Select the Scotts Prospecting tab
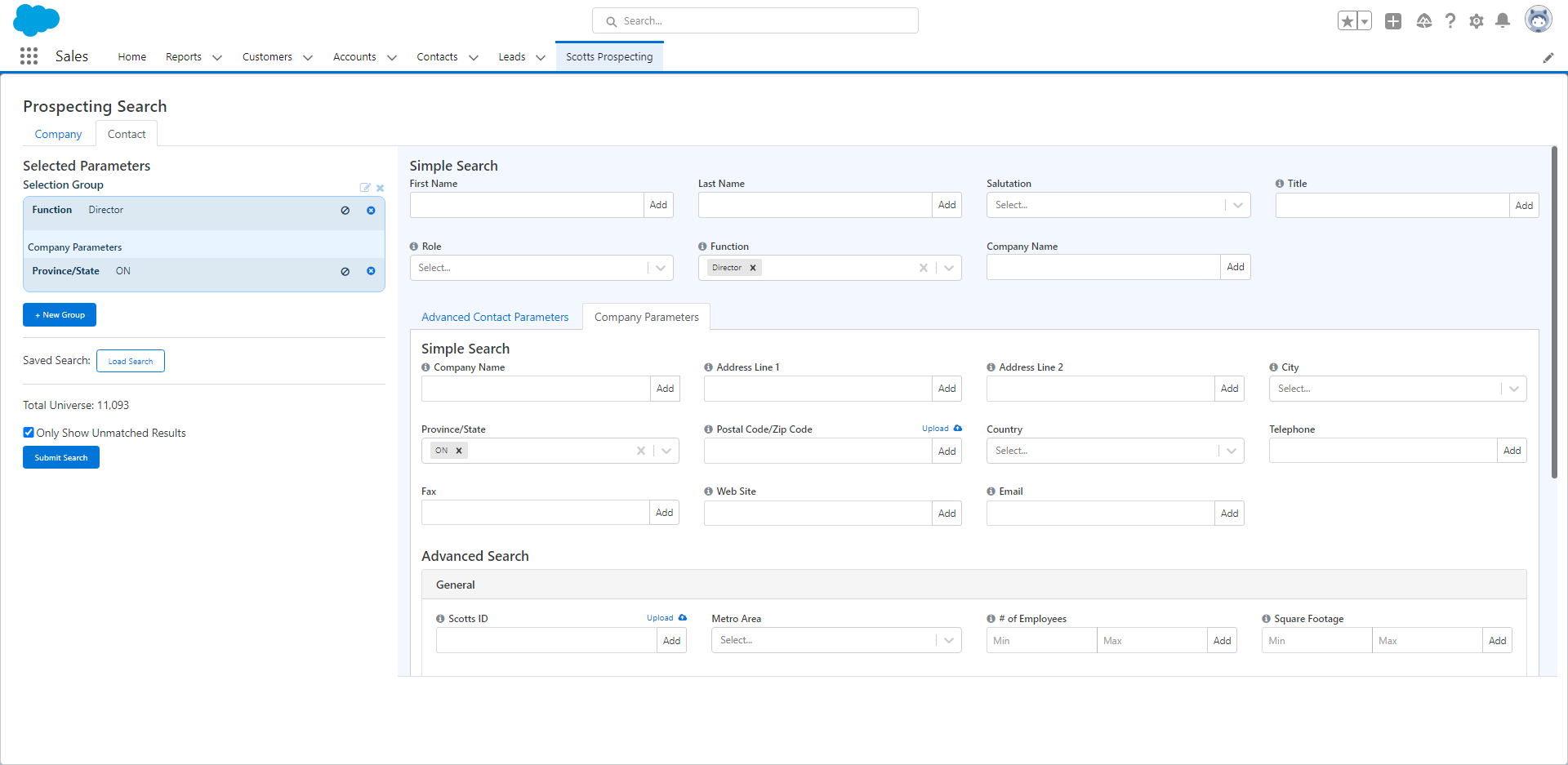The width and height of the screenshot is (1568, 765). pyautogui.click(x=609, y=57)
